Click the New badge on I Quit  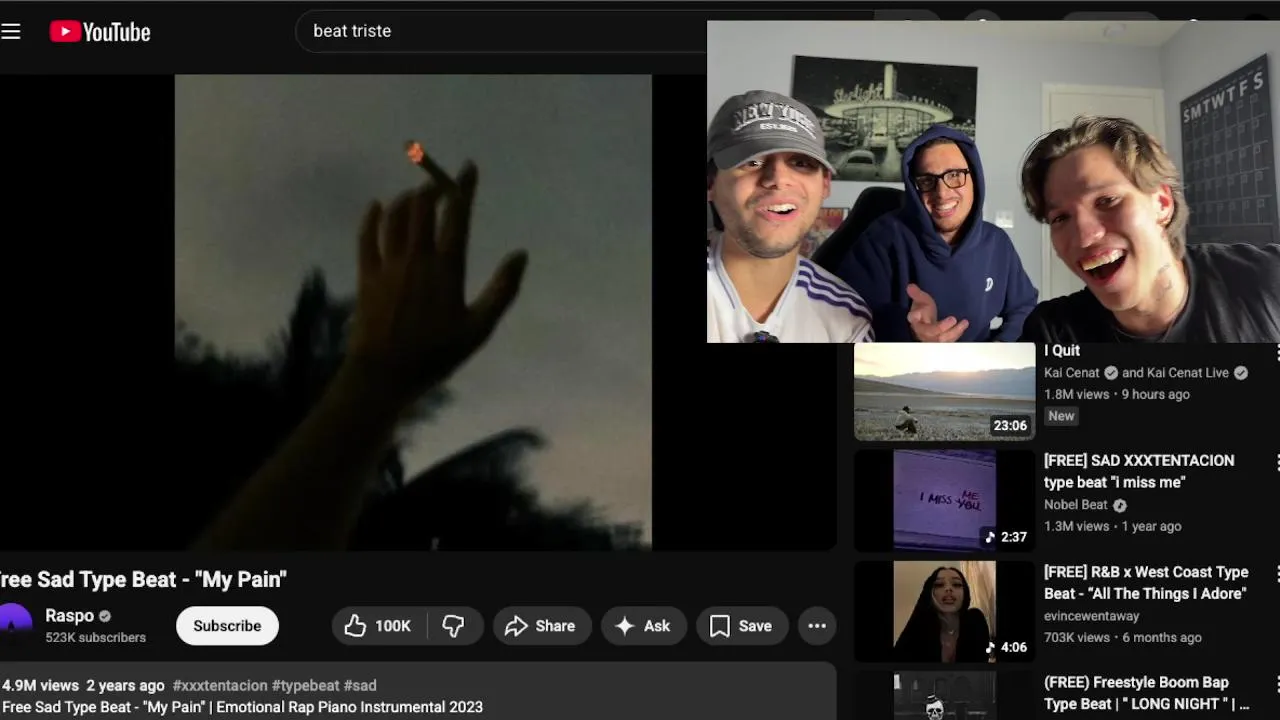pos(1061,416)
